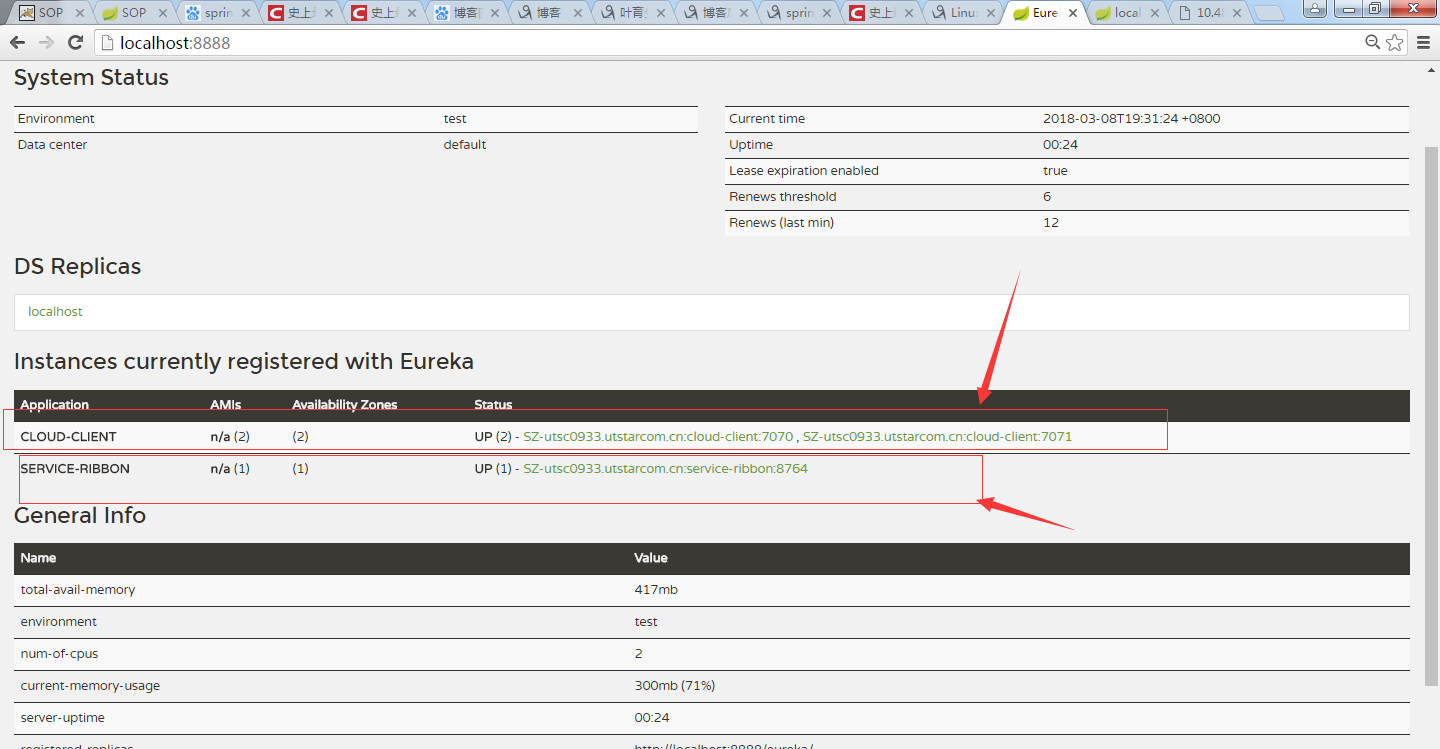Viewport: 1440px width, 749px height.
Task: Click the Uptime label in System Status
Action: point(751,145)
